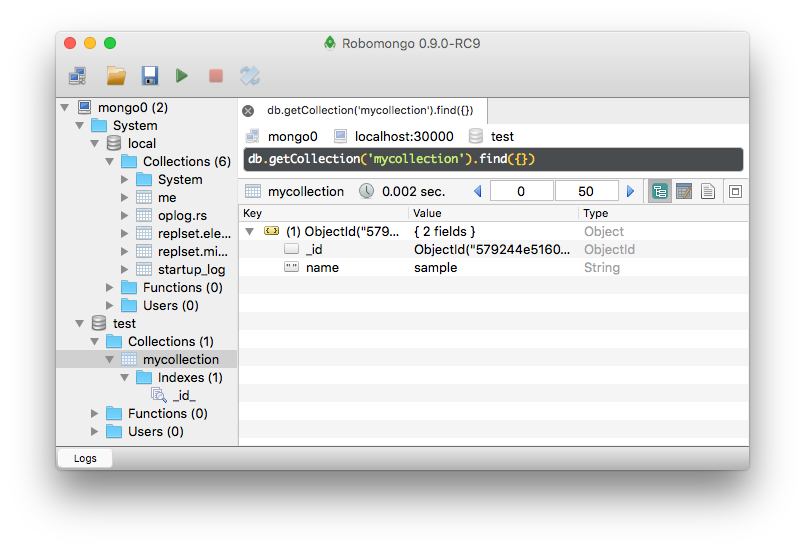Viewport: 805px width, 550px height.
Task: Collapse the Collections (6) folder
Action: 109,162
